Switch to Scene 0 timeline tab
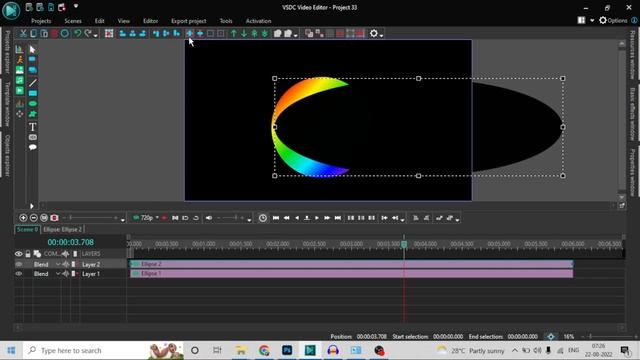This screenshot has height=360, width=640. 27,229
